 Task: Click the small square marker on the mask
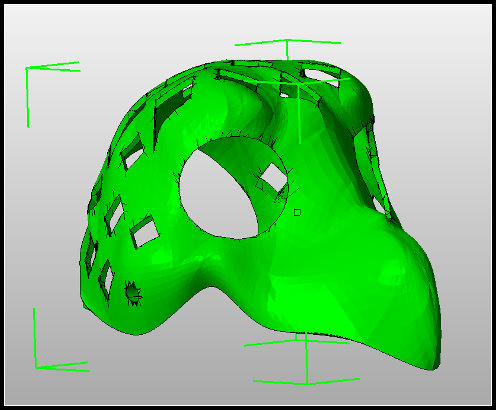pos(297,212)
